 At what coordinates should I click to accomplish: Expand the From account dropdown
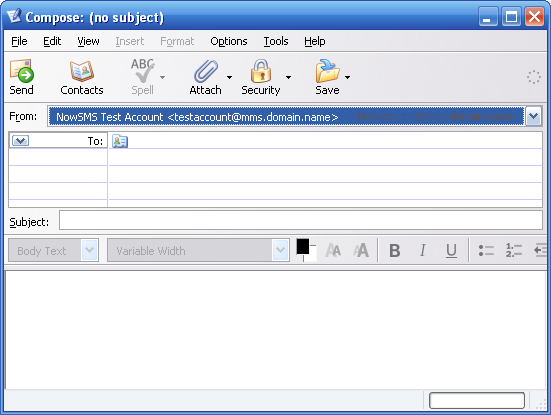(x=533, y=116)
